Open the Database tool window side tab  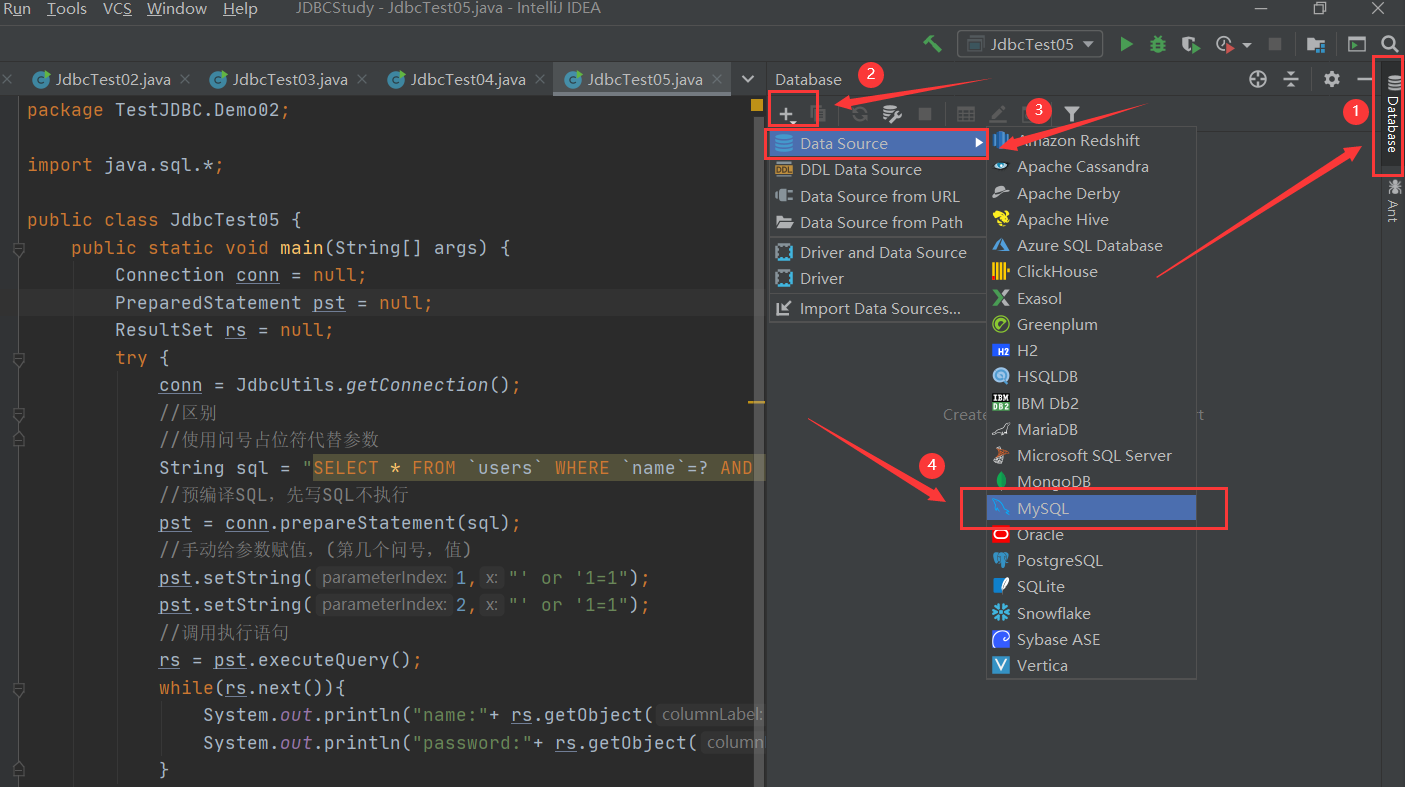(x=1391, y=113)
